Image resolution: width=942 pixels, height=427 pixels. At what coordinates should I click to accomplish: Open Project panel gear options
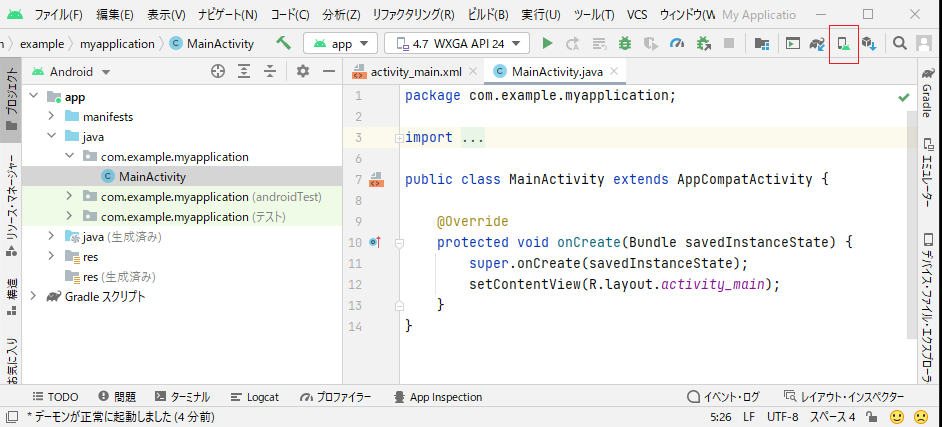[303, 72]
